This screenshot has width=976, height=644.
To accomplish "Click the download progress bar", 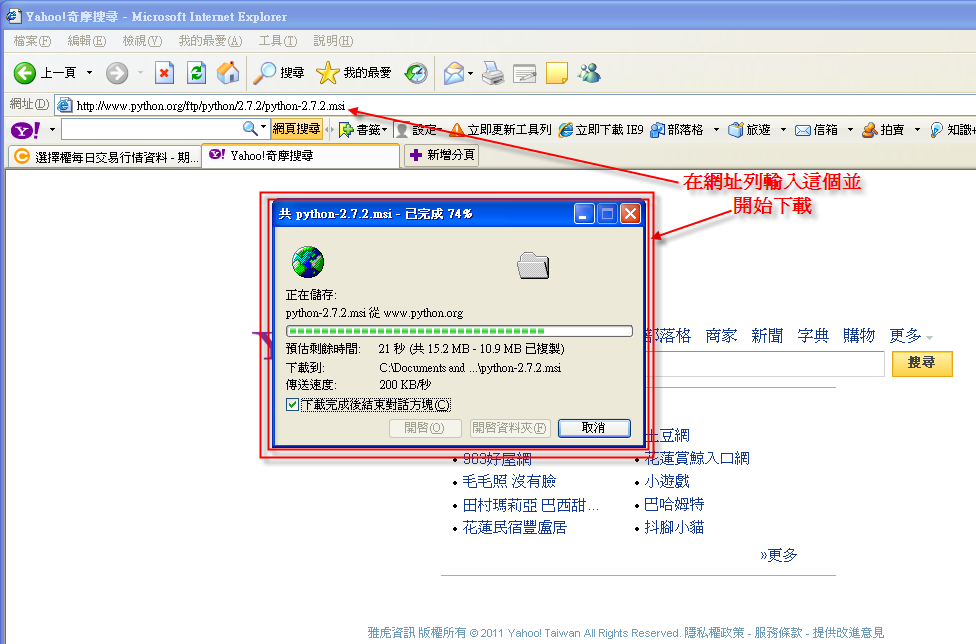I will pos(459,331).
